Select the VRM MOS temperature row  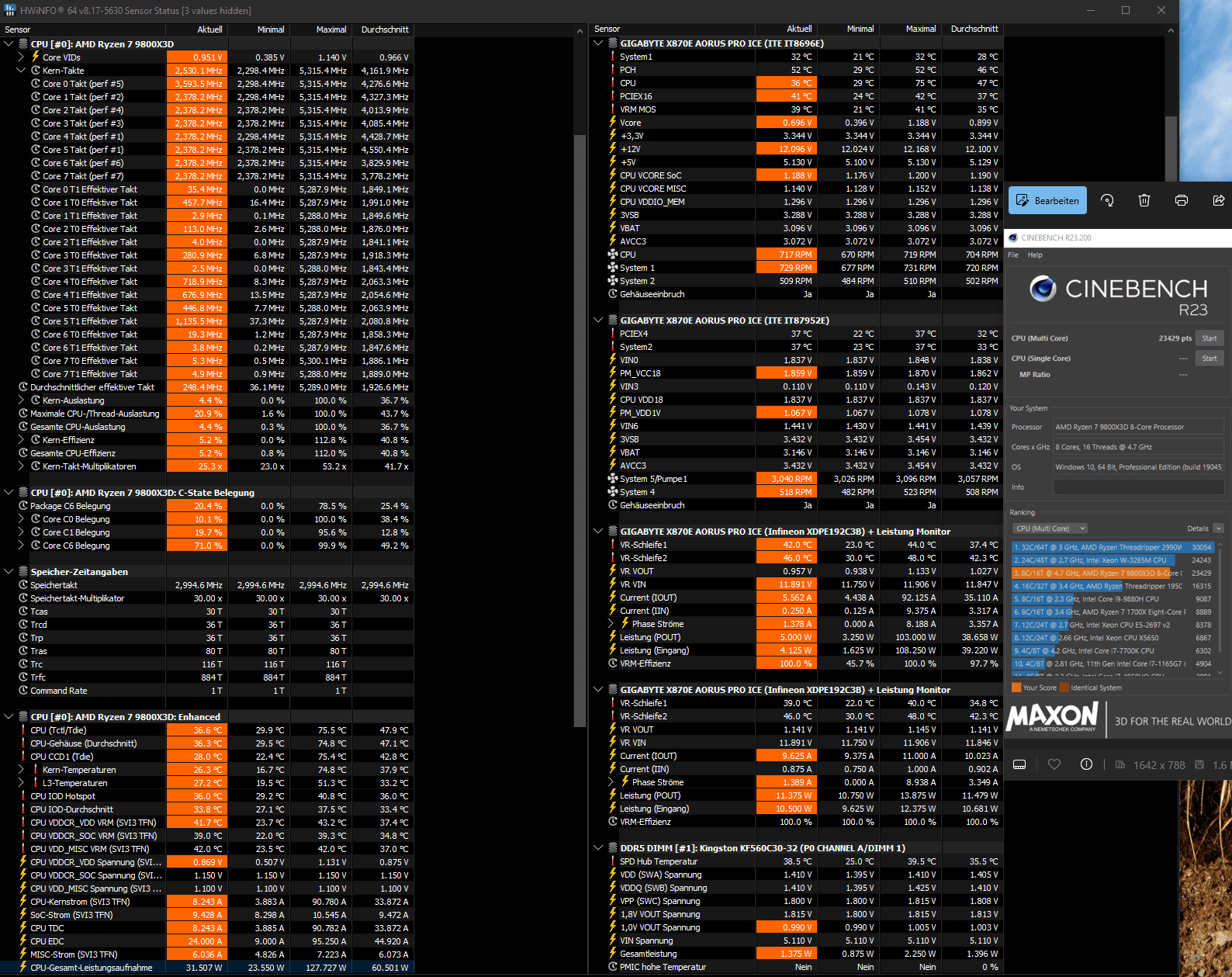[x=797, y=109]
